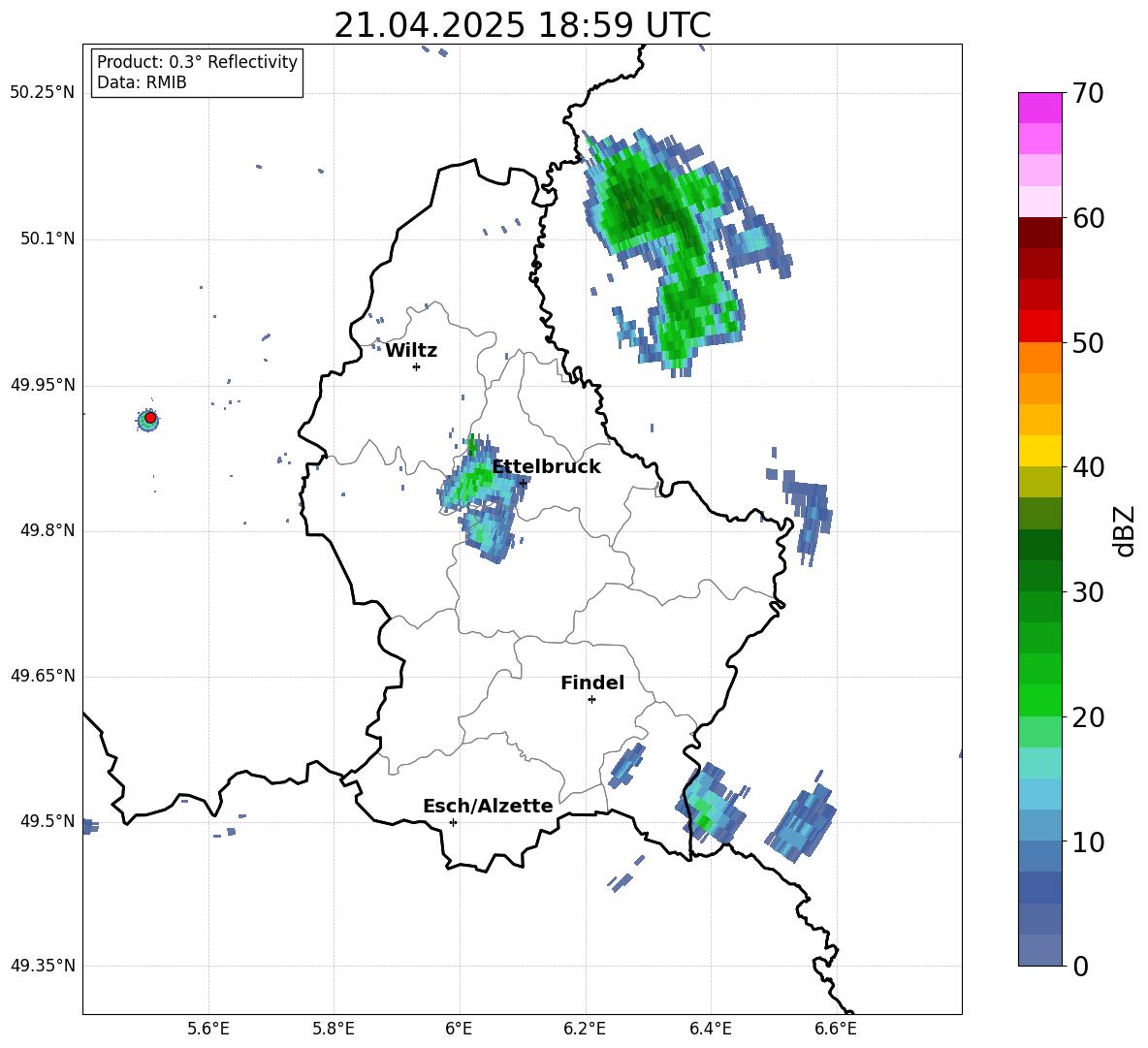Click the 49.5°N latitude label
This screenshot has height=1048, width=1148.
pos(48,821)
